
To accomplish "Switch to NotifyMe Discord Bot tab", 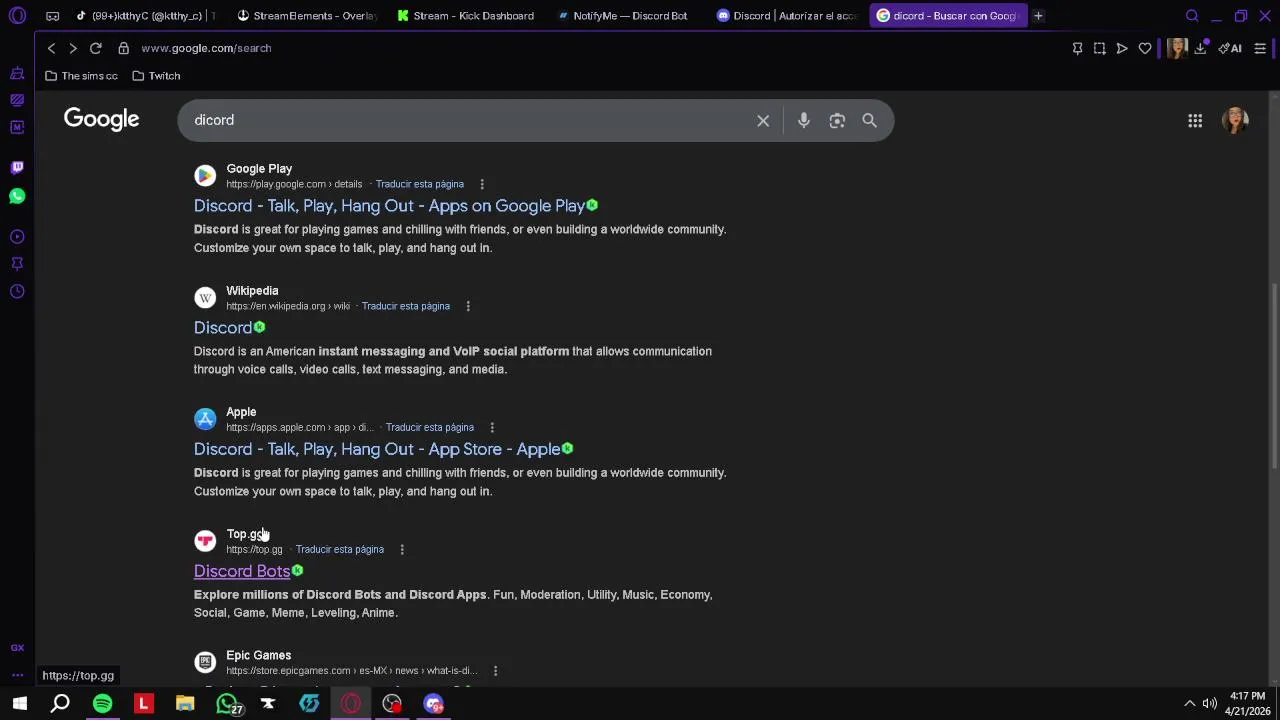I will click(626, 16).
